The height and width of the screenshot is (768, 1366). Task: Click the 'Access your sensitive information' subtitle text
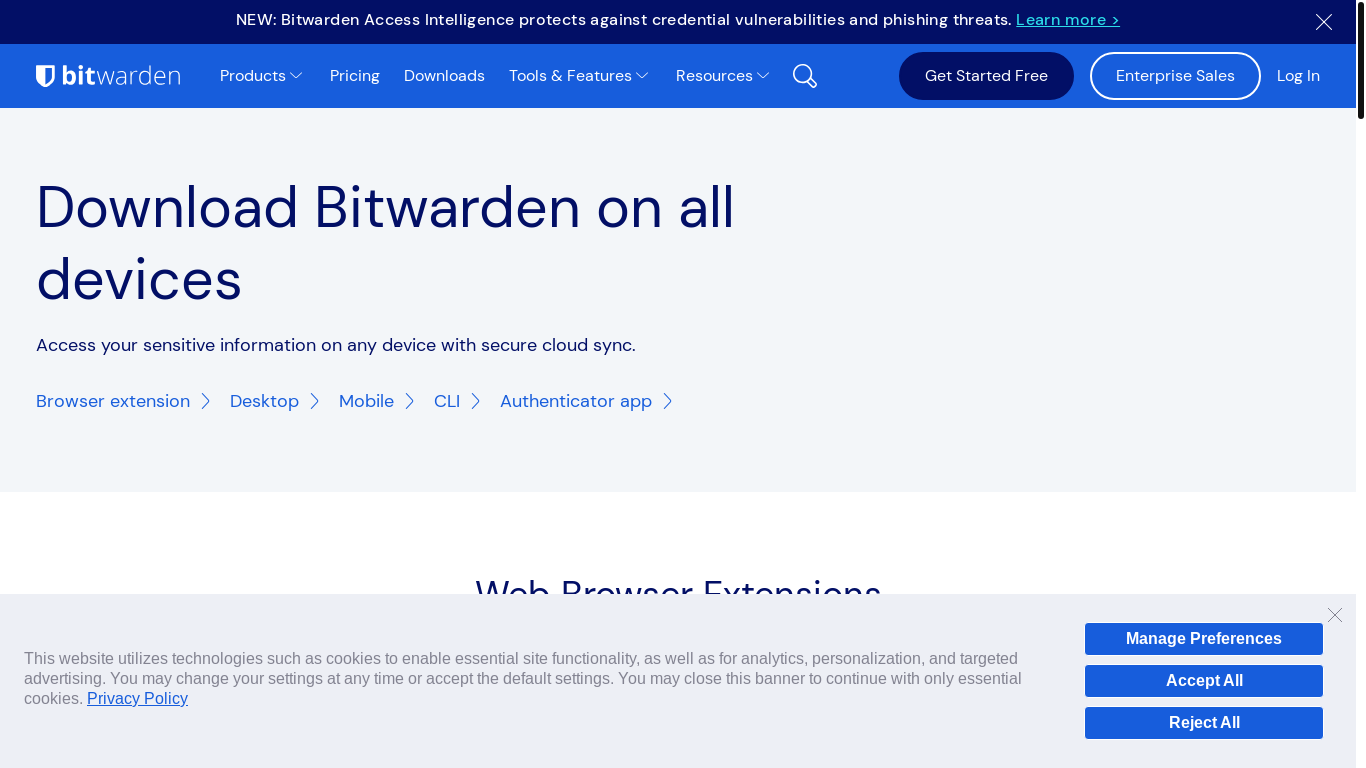(336, 345)
